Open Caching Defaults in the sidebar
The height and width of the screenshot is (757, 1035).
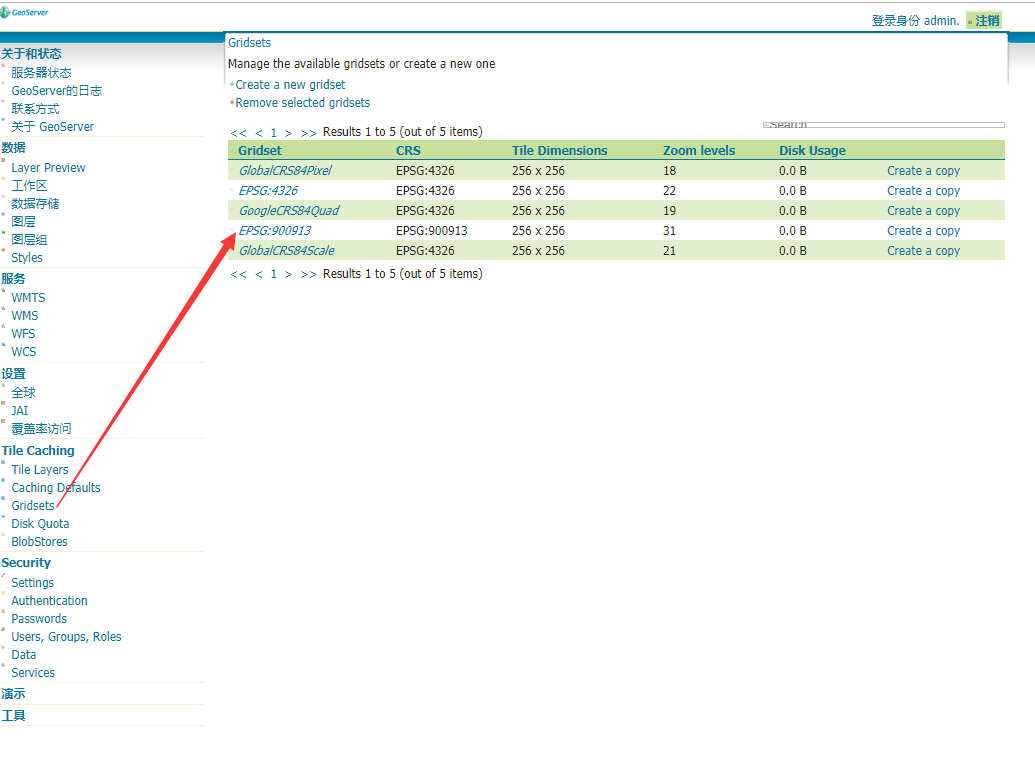pyautogui.click(x=56, y=487)
